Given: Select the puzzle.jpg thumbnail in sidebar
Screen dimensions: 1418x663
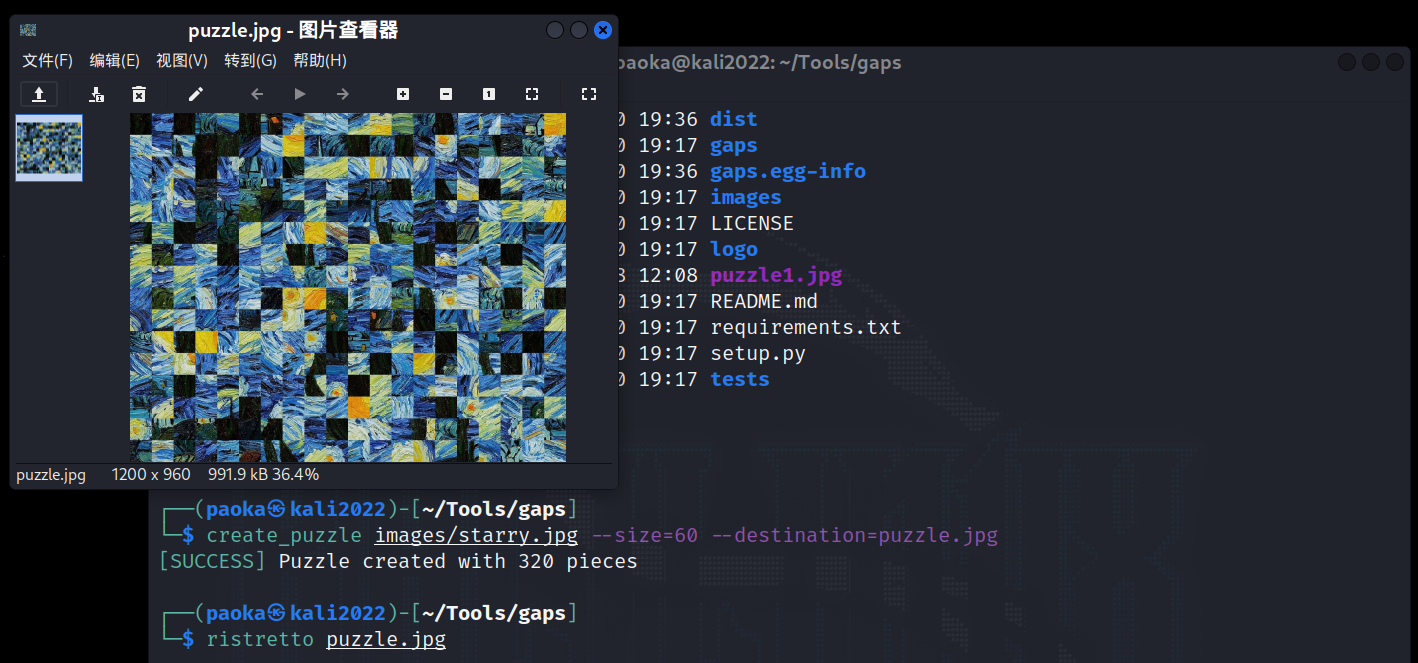Looking at the screenshot, I should point(49,147).
